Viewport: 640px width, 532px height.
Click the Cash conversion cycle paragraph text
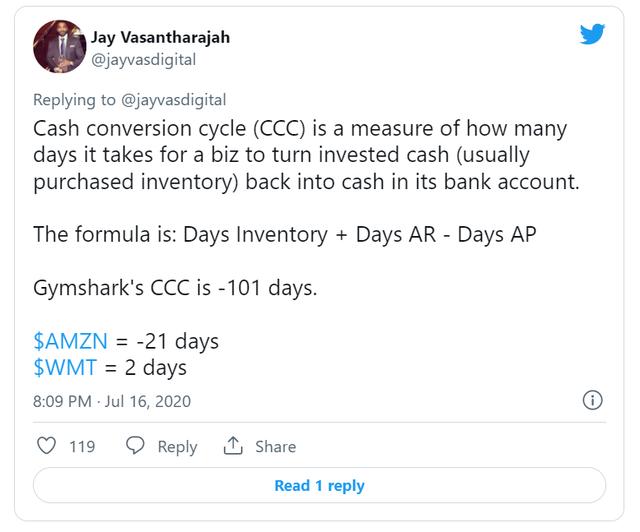(300, 156)
